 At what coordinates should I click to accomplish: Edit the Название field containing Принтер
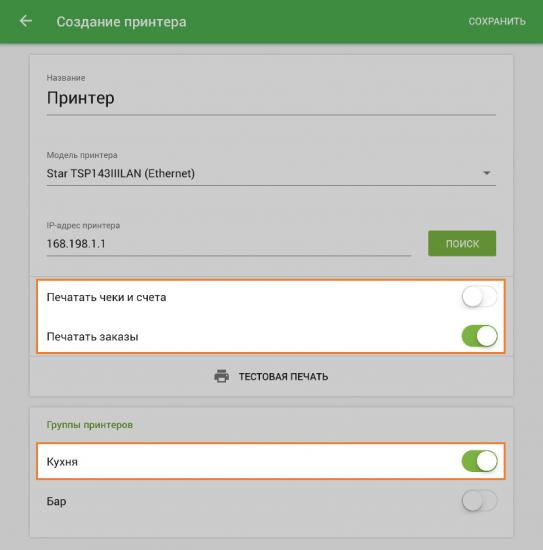click(271, 99)
